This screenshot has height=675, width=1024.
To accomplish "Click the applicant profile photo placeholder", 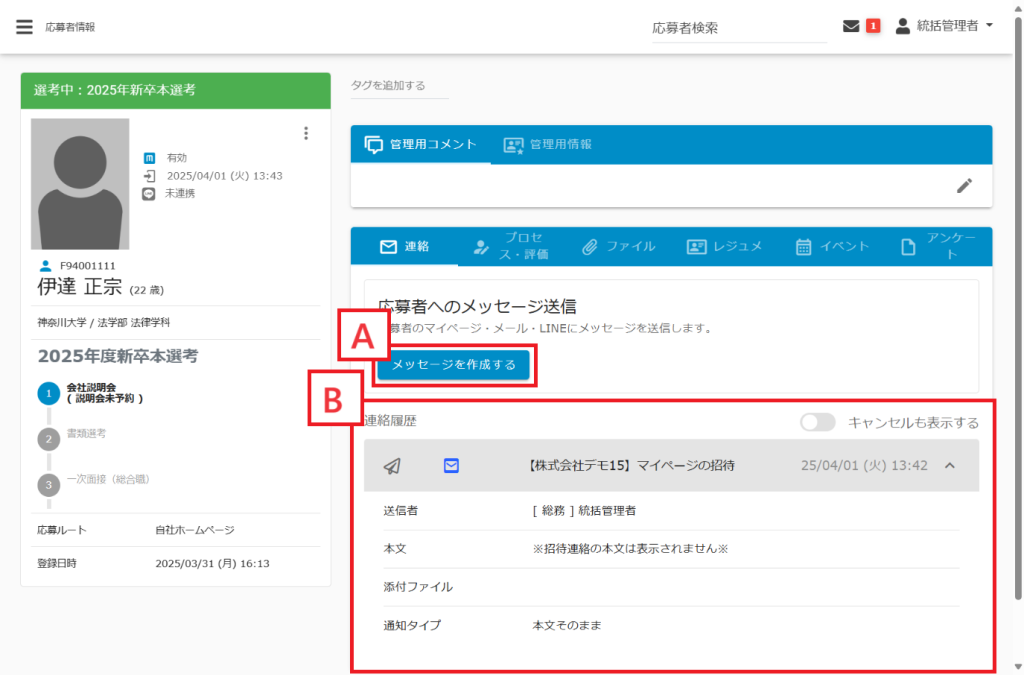I will point(80,184).
